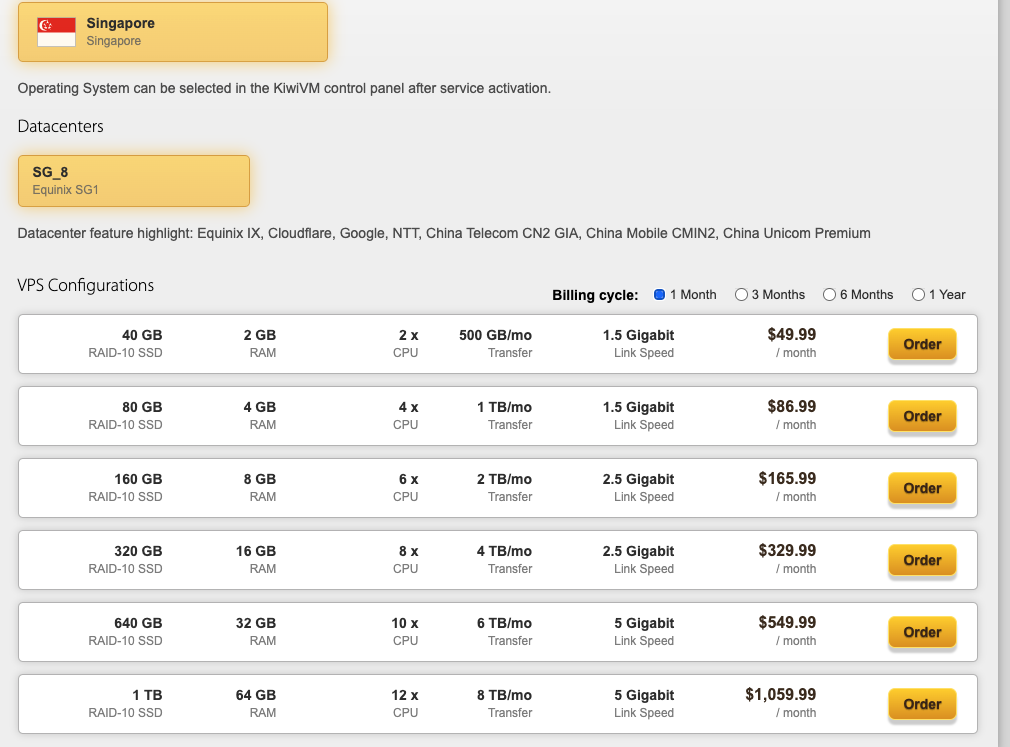Viewport: 1010px width, 747px height.
Task: Click the 8 x CPU value
Action: pos(408,552)
